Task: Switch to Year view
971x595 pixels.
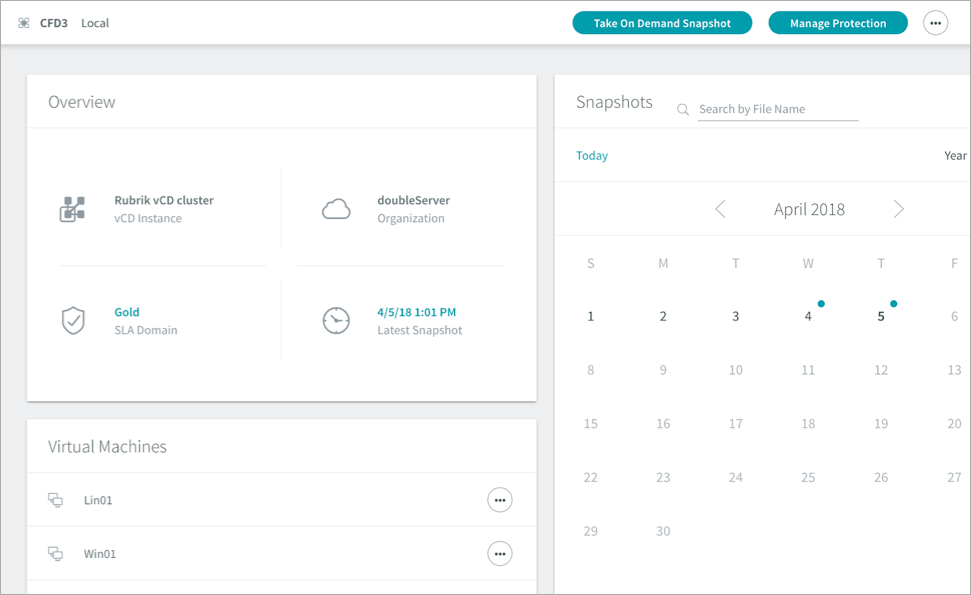Action: (x=955, y=155)
